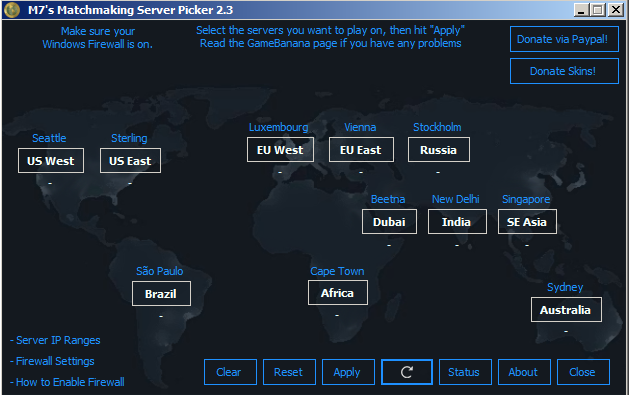Click the app icon in title bar

12,10
